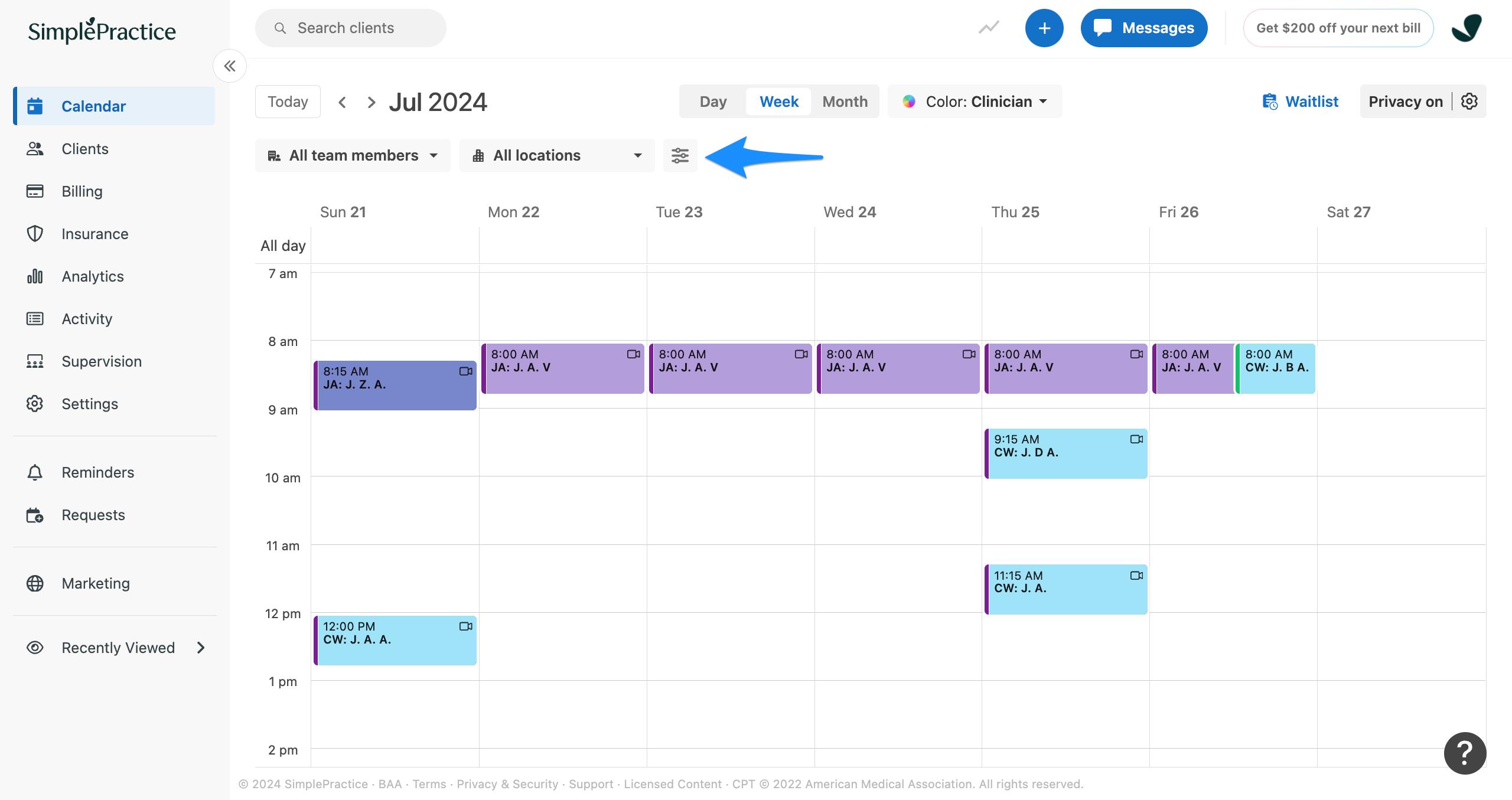
Task: Open the Sunday 12:00 PM CW: J. A. A. appointment
Action: point(395,641)
